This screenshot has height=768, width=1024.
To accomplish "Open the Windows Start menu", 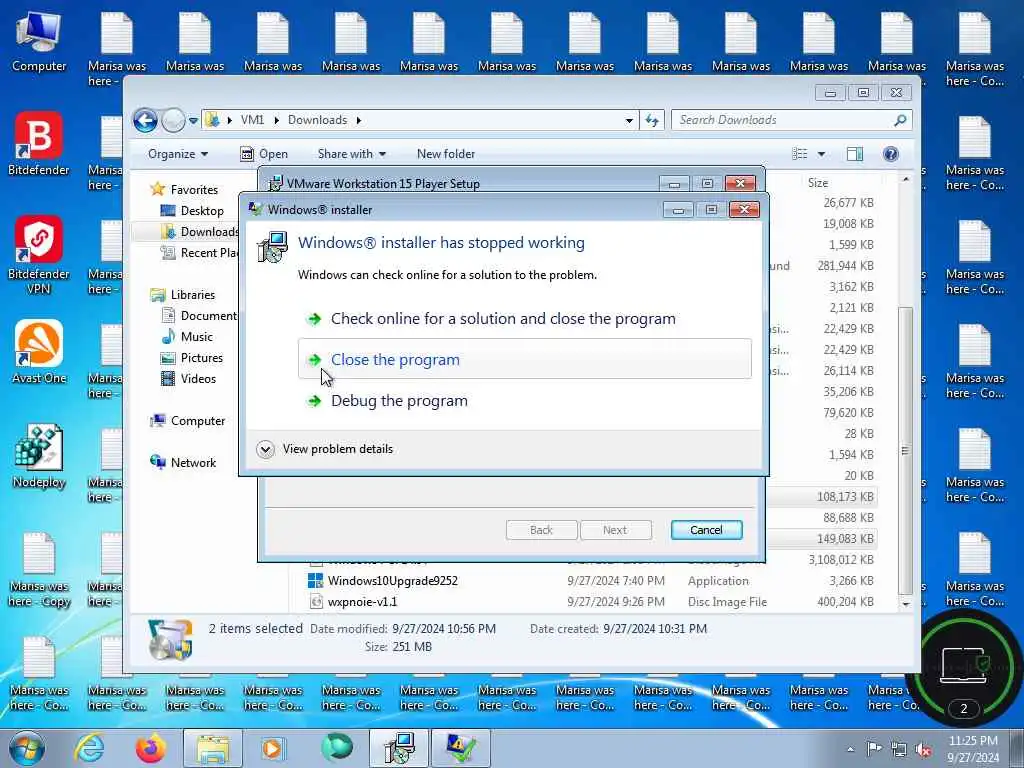I will pyautogui.click(x=26, y=748).
